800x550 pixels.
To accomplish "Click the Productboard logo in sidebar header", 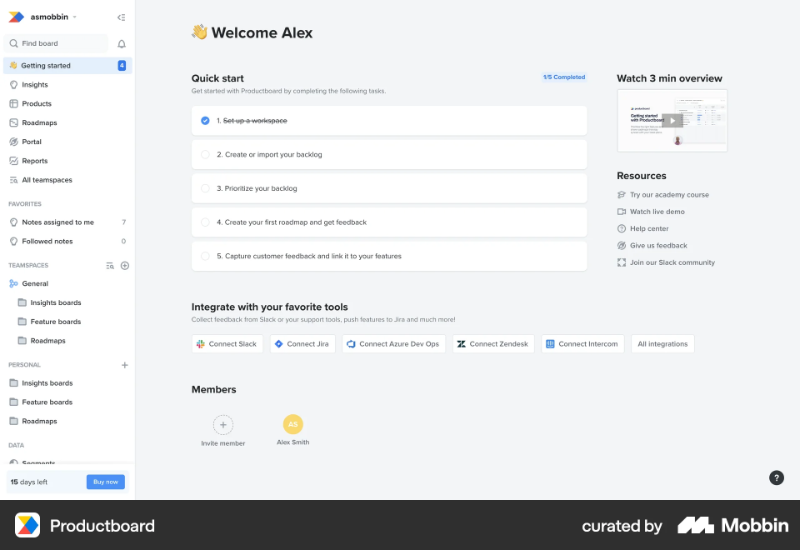I will tap(16, 17).
